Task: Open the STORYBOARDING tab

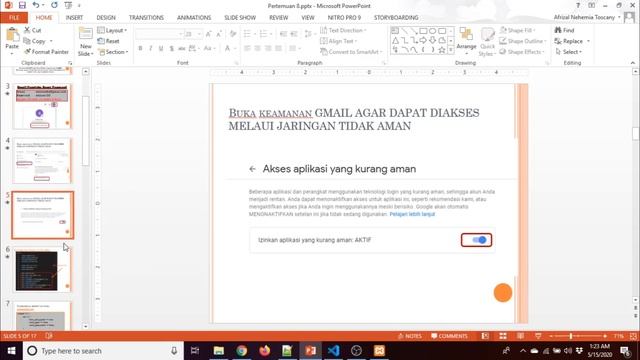Action: (x=396, y=18)
